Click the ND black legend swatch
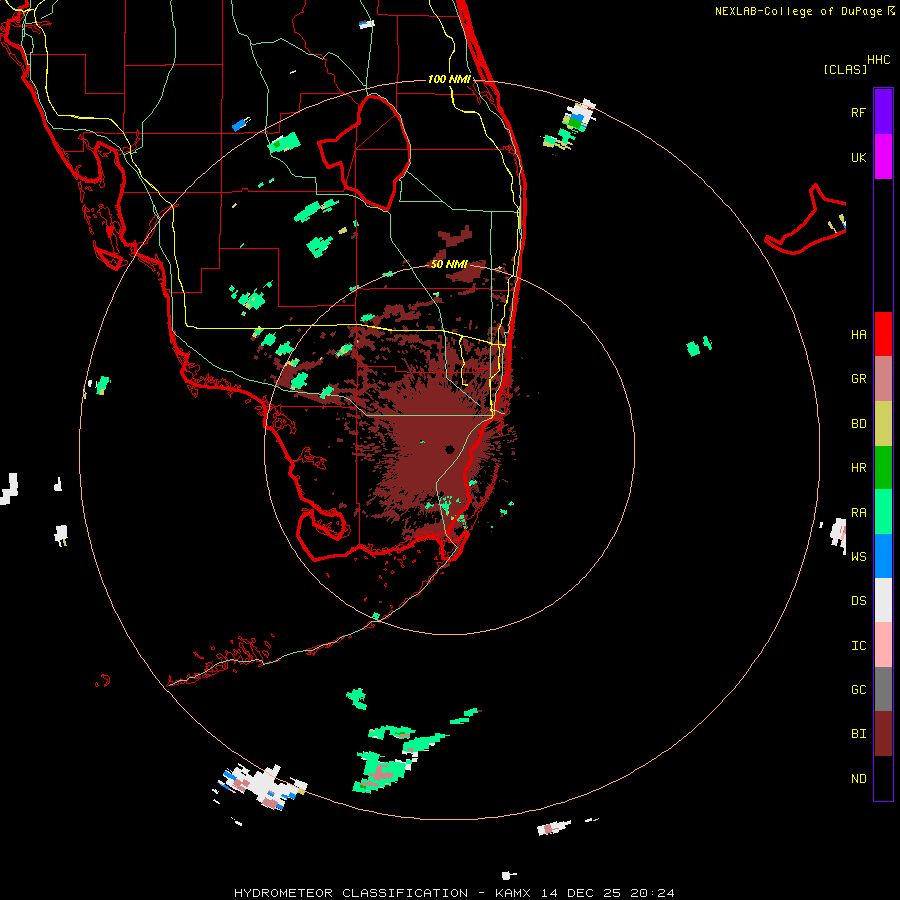 [883, 778]
